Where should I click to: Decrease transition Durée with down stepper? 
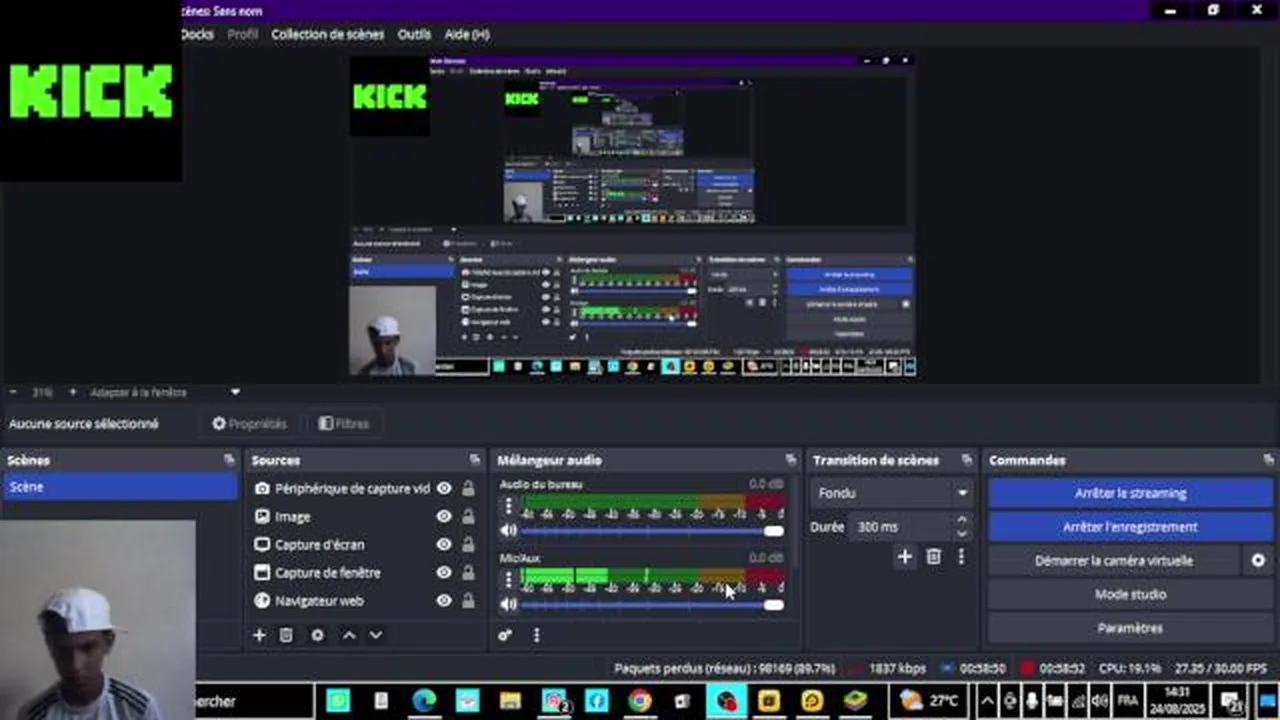(x=962, y=533)
